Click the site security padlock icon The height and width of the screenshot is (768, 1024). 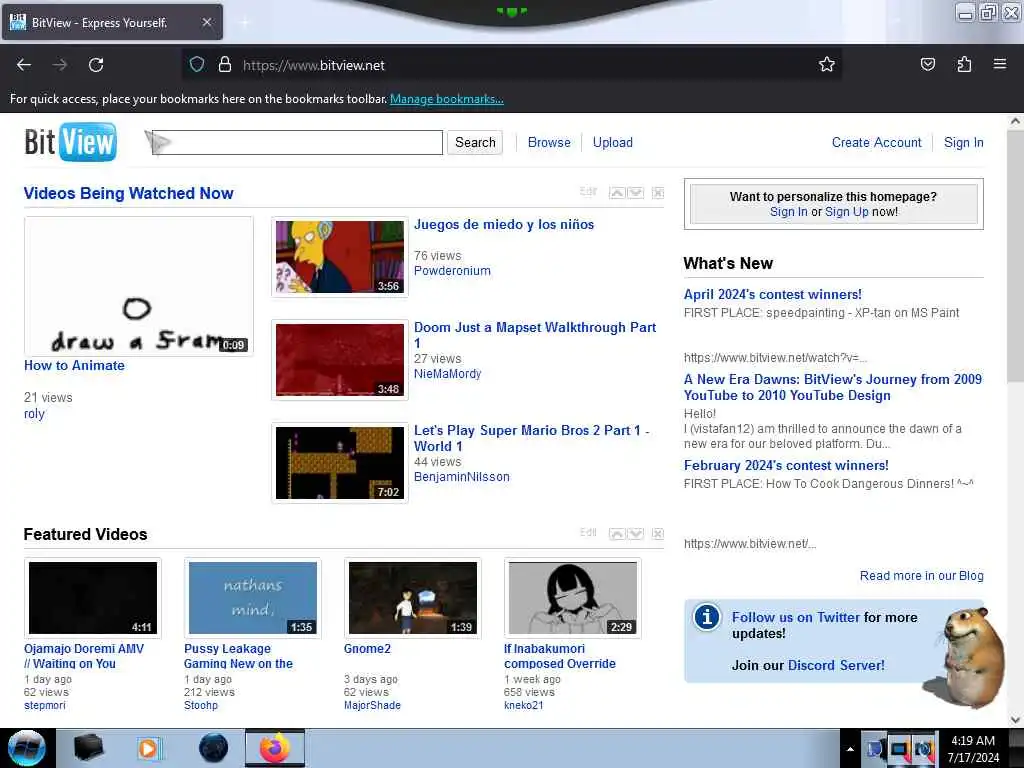point(225,65)
